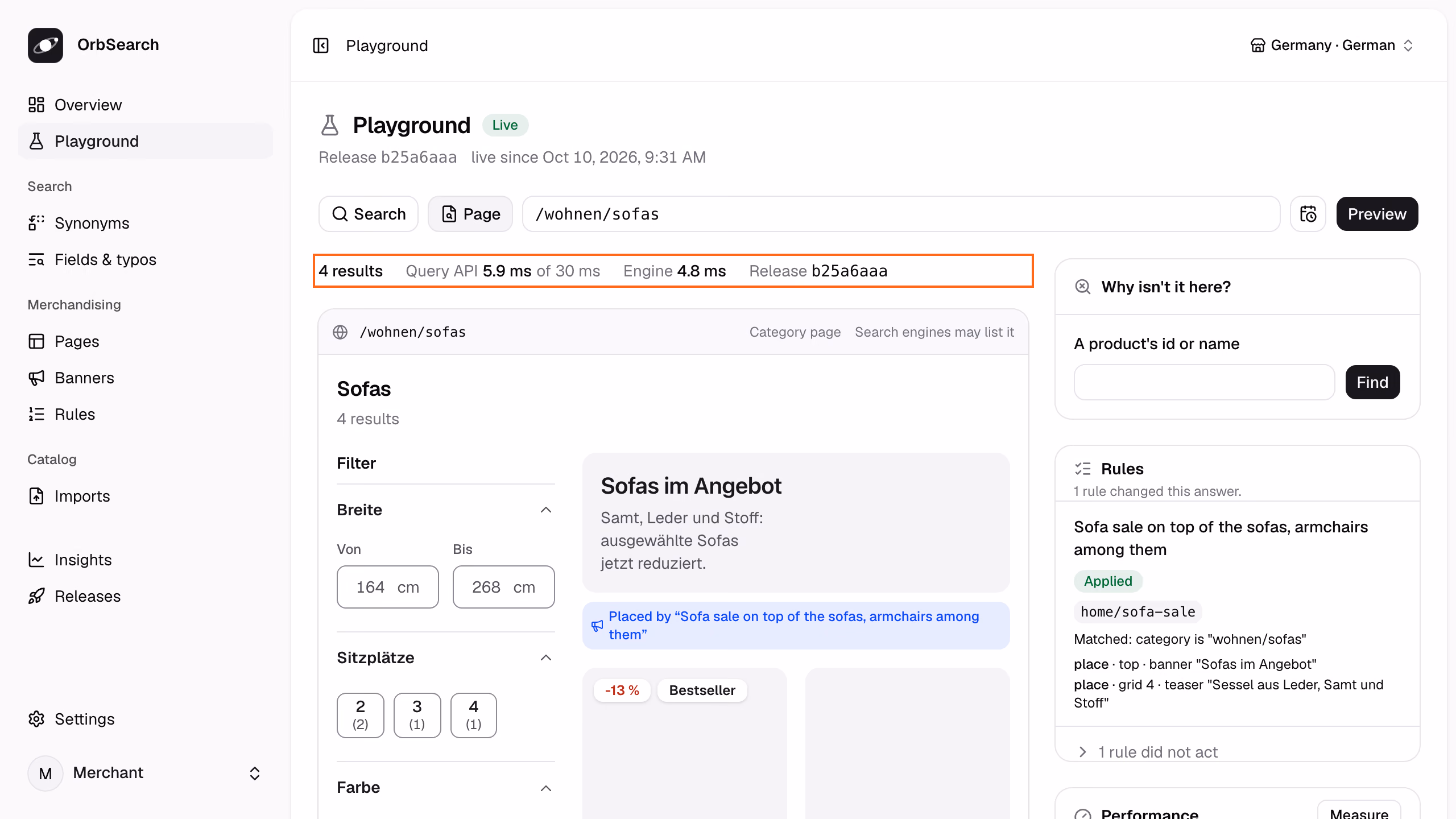Click the page path field /wohnen/sofas
The height and width of the screenshot is (819, 1456).
tap(901, 214)
